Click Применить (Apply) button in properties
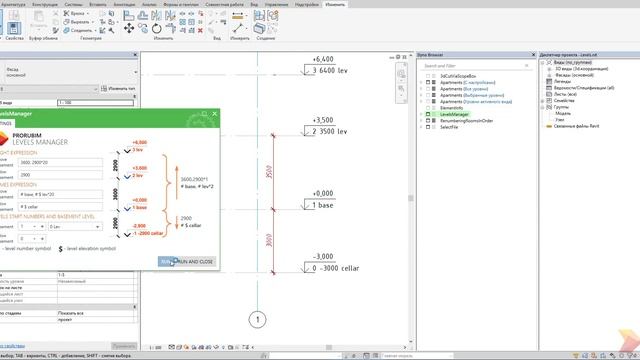The height and width of the screenshot is (360, 640). (124, 346)
